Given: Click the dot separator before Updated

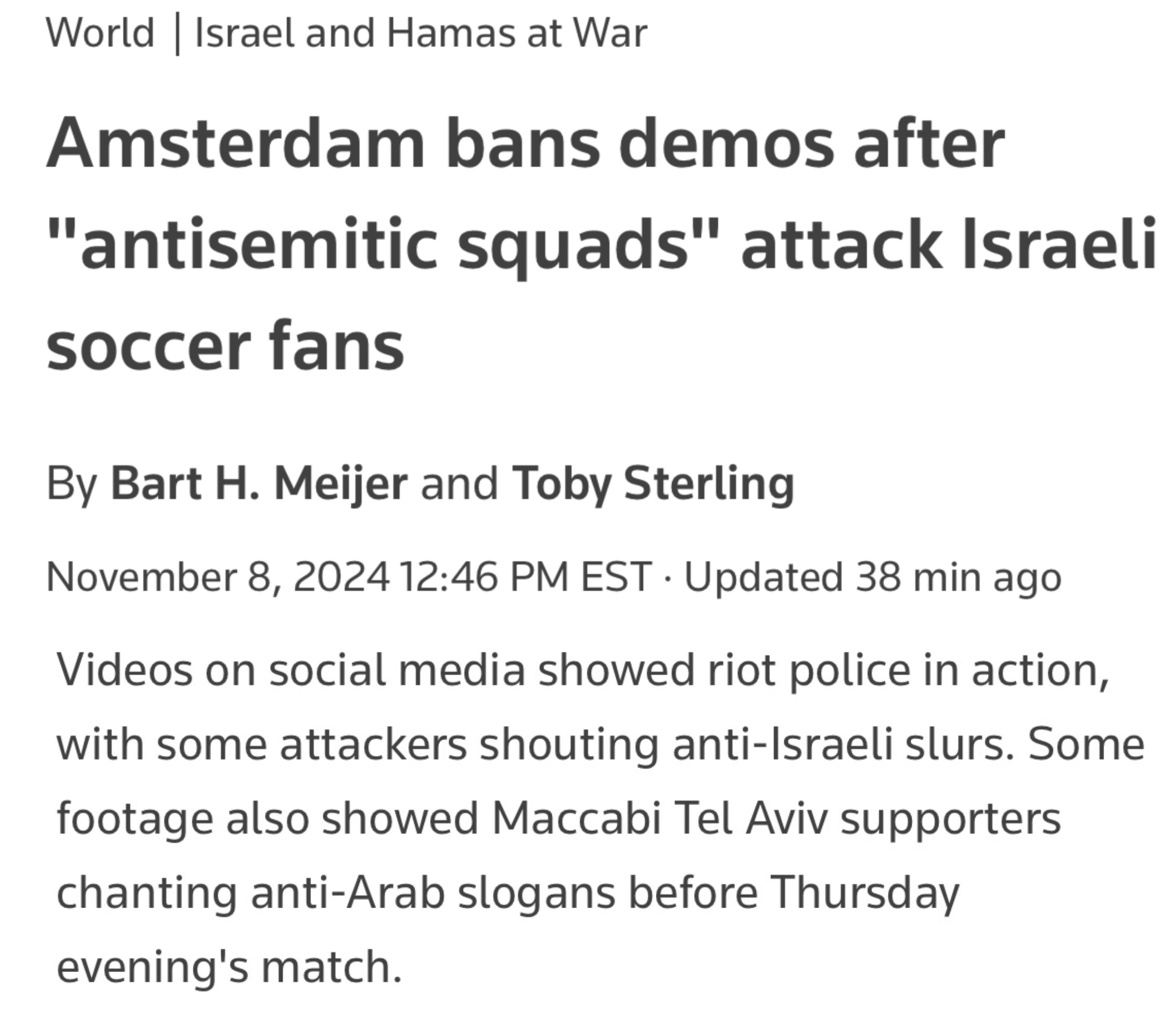Looking at the screenshot, I should [668, 578].
